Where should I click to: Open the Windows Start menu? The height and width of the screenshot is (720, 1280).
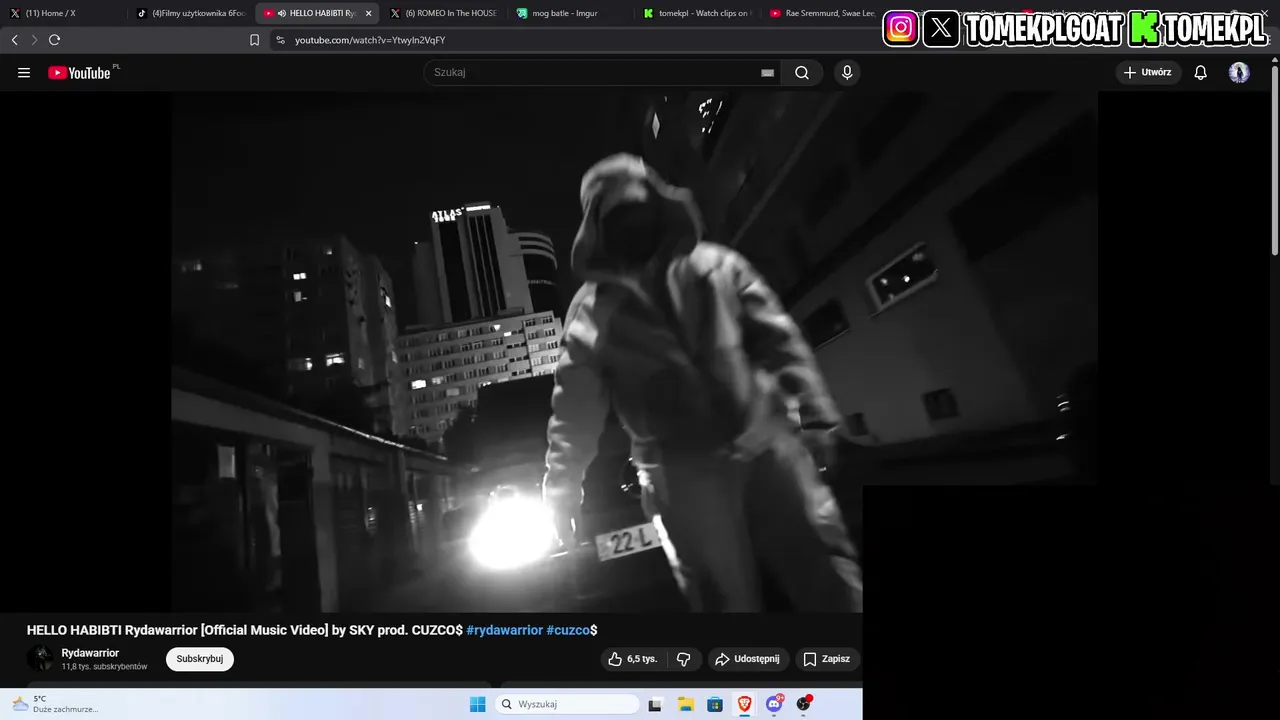click(478, 704)
